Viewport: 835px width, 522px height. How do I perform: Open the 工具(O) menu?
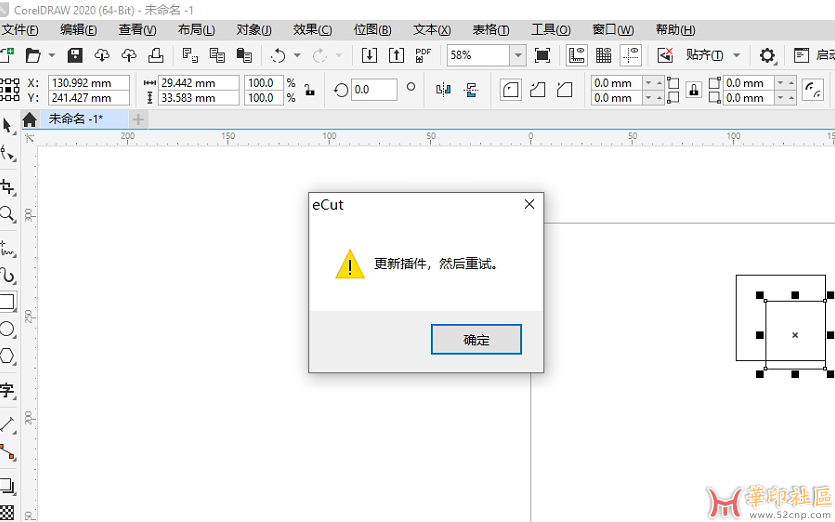(551, 30)
